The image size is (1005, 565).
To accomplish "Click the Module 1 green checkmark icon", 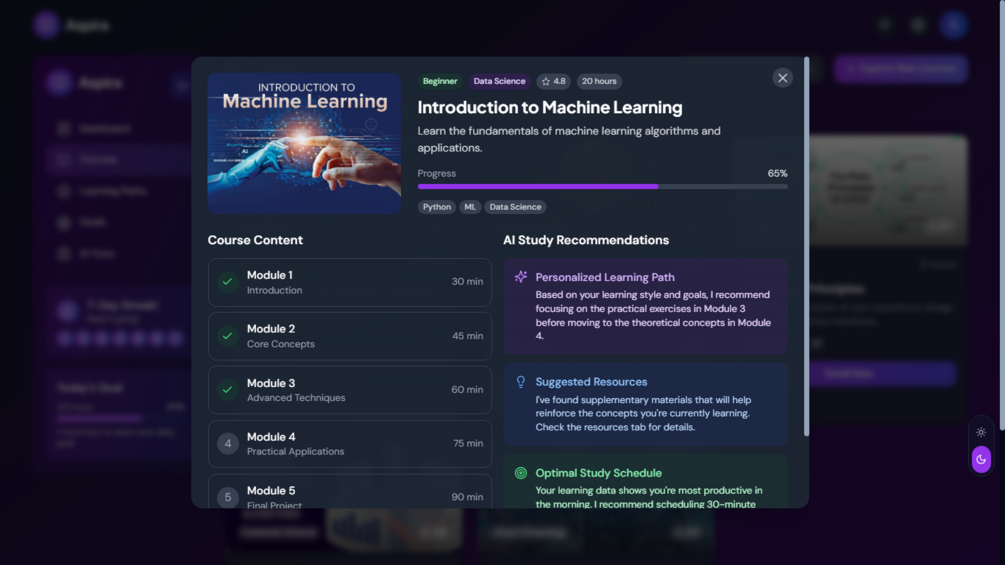I will click(x=228, y=282).
